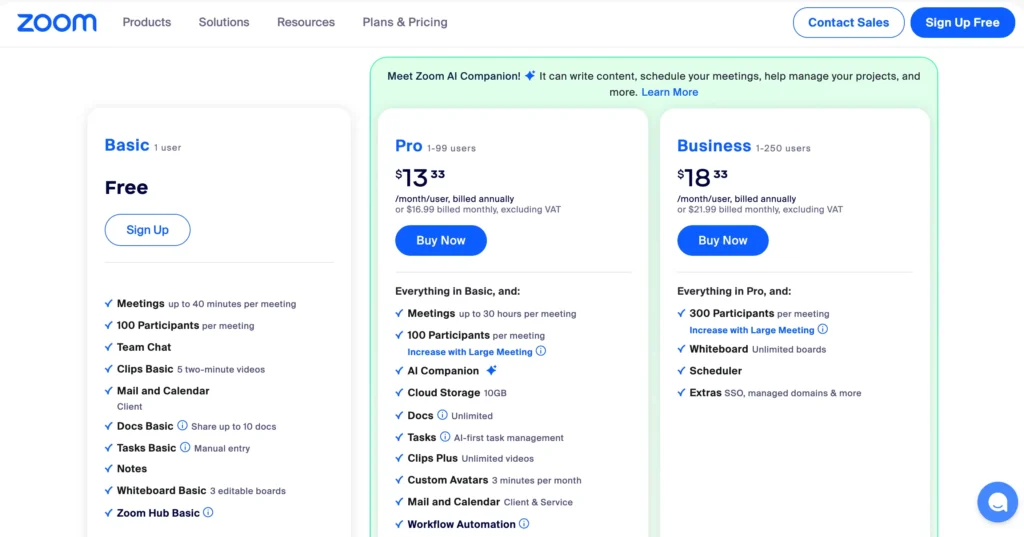Image resolution: width=1024 pixels, height=537 pixels.
Task: Click info icon beside Tasks AI-first task management
Action: point(445,436)
